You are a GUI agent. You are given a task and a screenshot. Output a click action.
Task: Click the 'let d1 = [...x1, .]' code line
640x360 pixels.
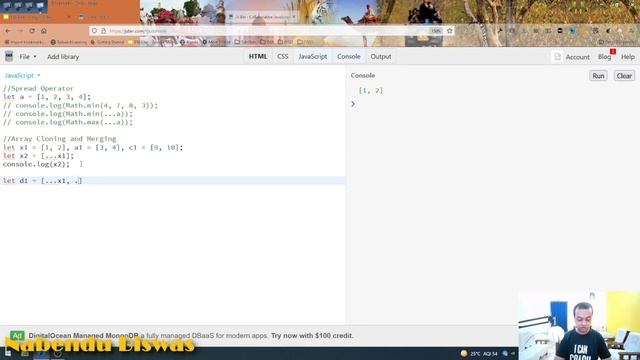42,181
